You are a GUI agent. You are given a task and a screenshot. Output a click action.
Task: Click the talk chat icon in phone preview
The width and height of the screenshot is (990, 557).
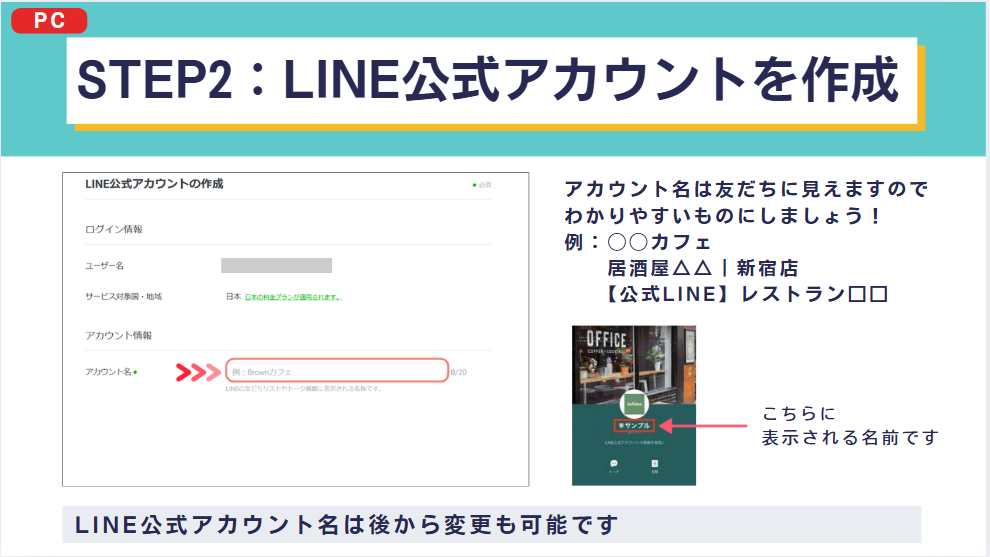(x=614, y=464)
